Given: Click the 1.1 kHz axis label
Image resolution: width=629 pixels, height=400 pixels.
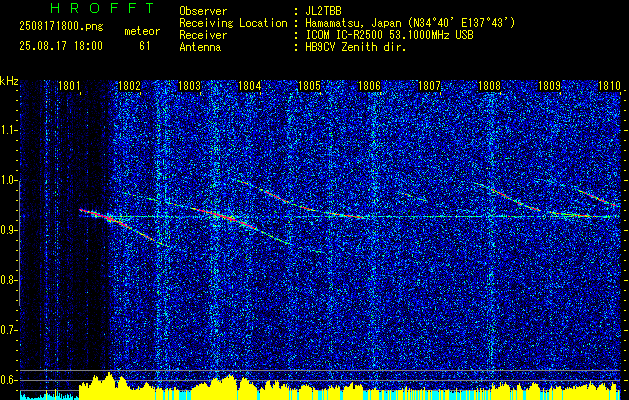Looking at the screenshot, I should tap(9, 130).
